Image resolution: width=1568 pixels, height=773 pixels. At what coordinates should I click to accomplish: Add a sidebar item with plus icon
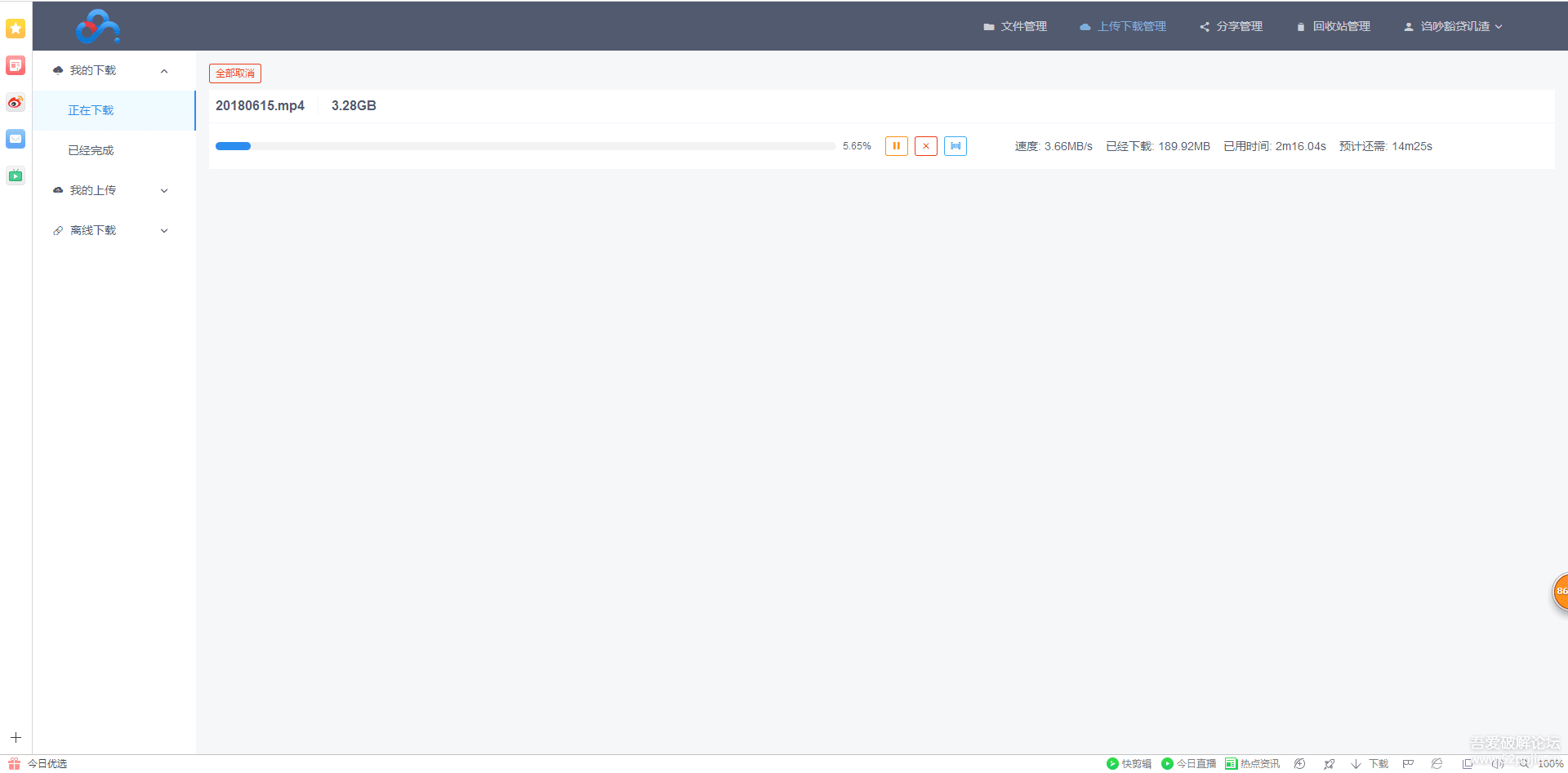point(16,738)
